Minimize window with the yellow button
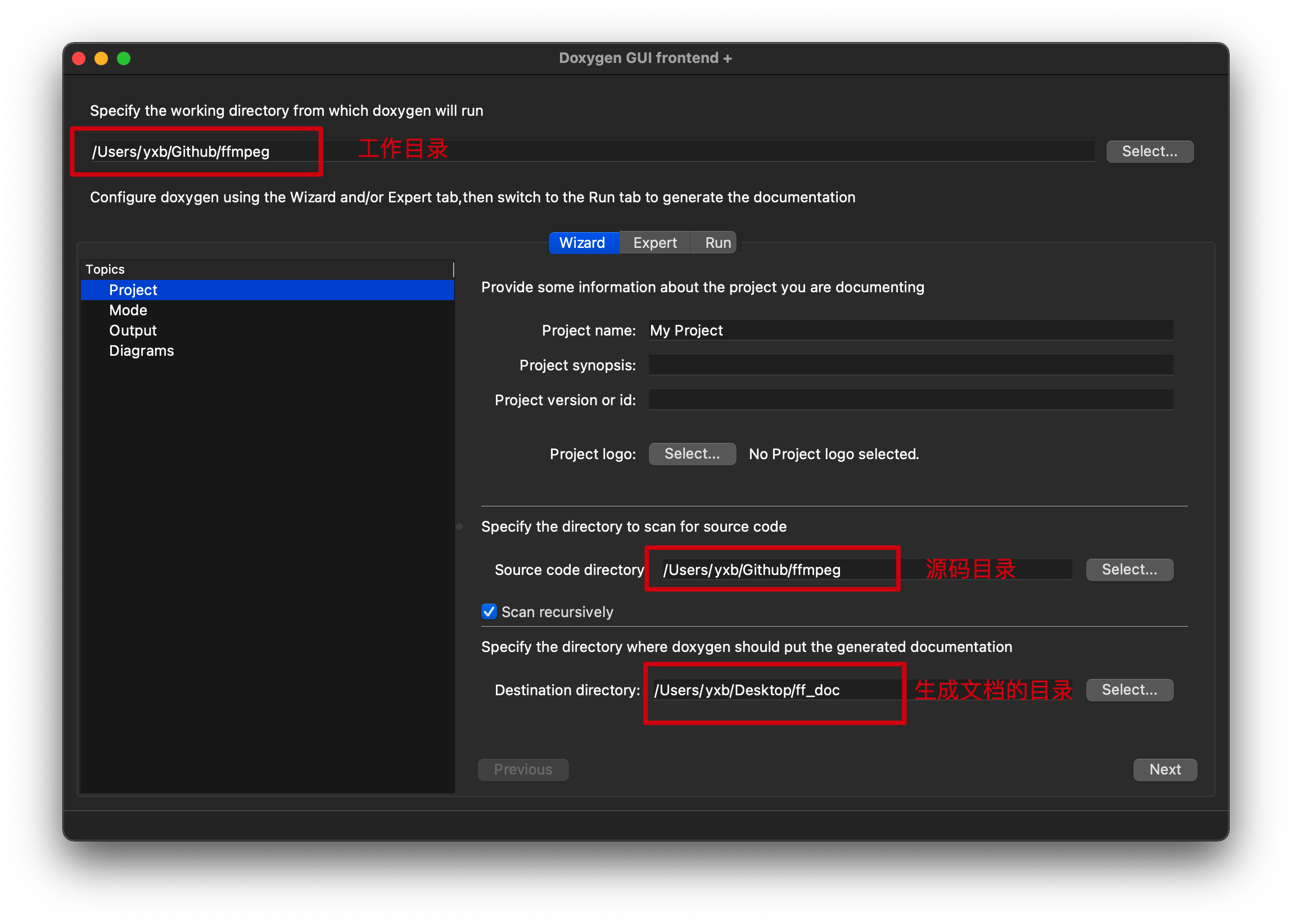Image resolution: width=1292 pixels, height=924 pixels. [101, 58]
